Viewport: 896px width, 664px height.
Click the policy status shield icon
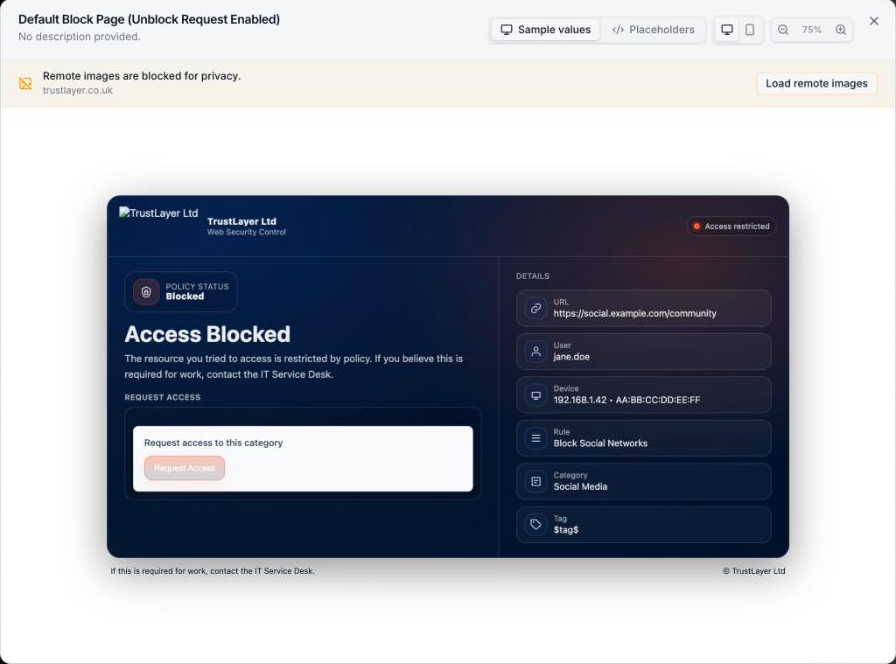tap(146, 291)
